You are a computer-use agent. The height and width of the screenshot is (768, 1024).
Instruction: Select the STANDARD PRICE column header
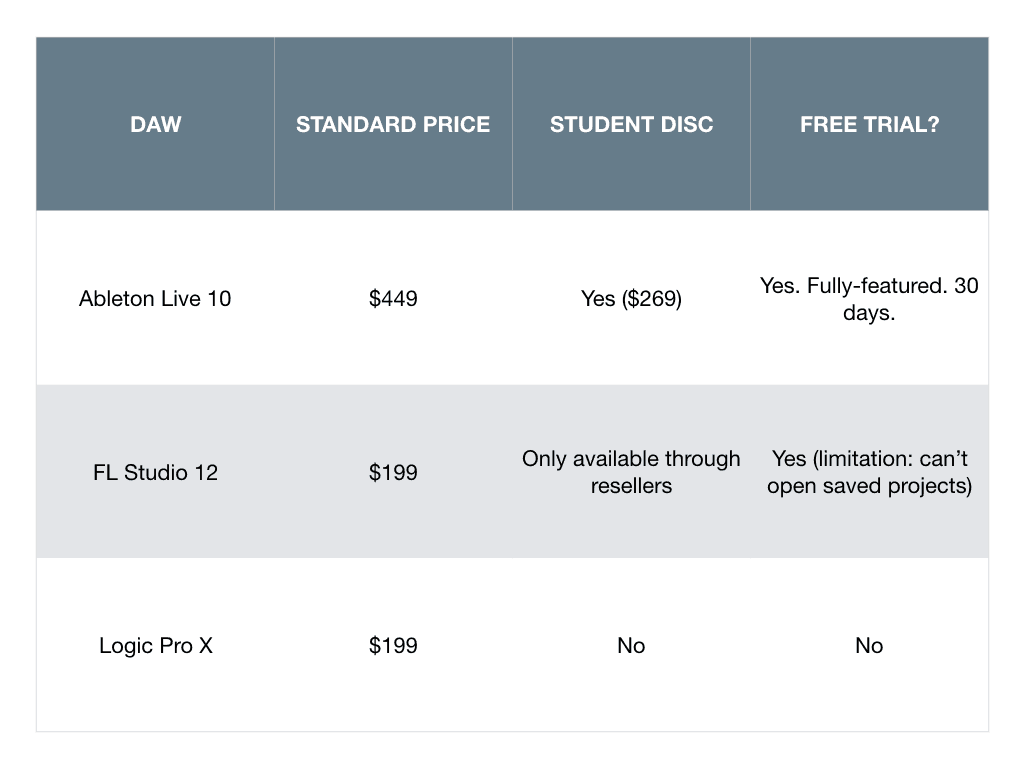pyautogui.click(x=393, y=124)
